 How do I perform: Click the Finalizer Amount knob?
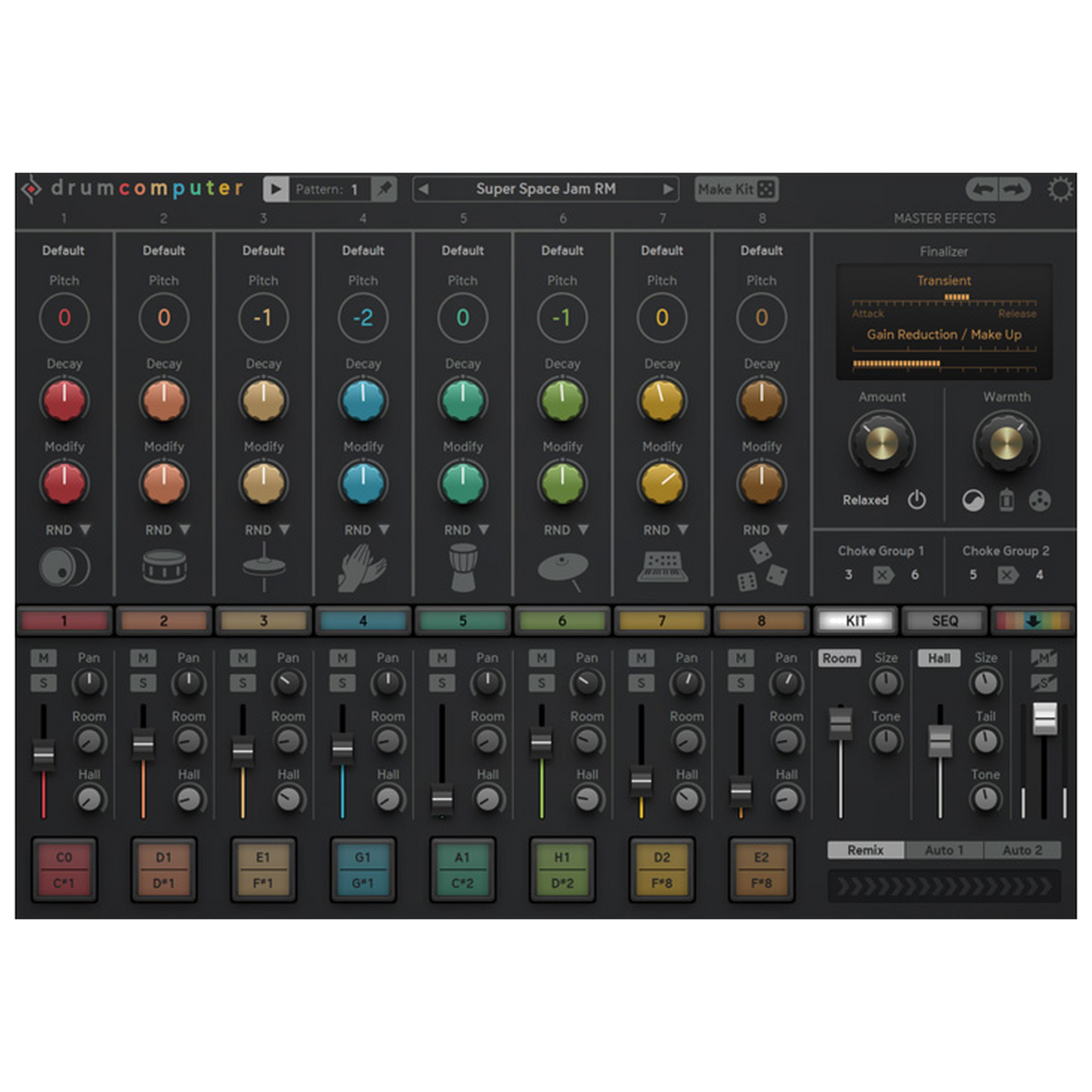pos(882,442)
